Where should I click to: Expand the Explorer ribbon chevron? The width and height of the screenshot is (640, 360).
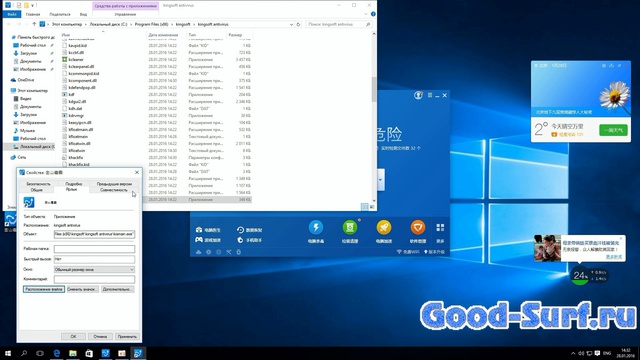coord(366,14)
